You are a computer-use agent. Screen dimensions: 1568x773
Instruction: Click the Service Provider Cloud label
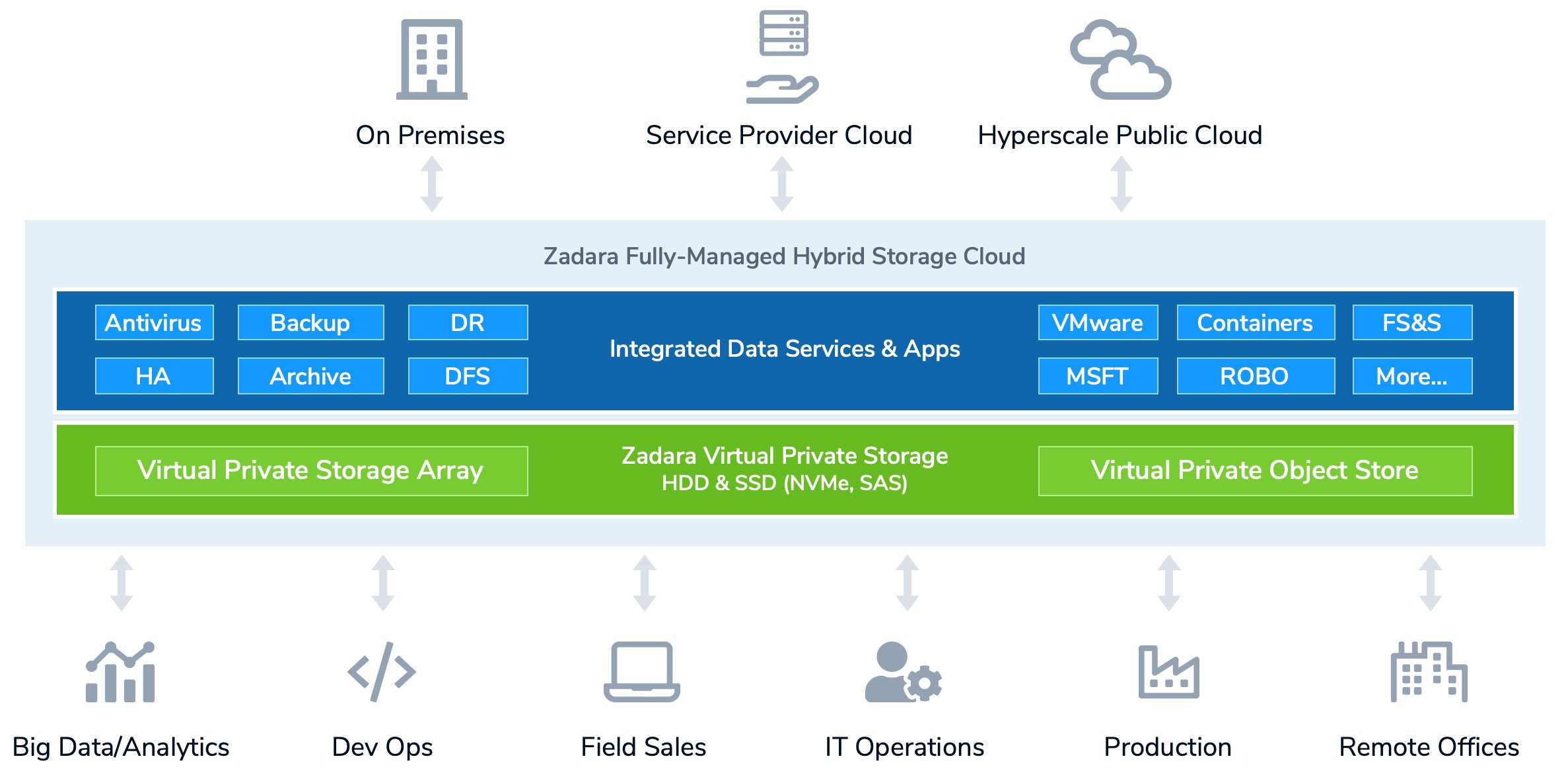pyautogui.click(x=779, y=135)
